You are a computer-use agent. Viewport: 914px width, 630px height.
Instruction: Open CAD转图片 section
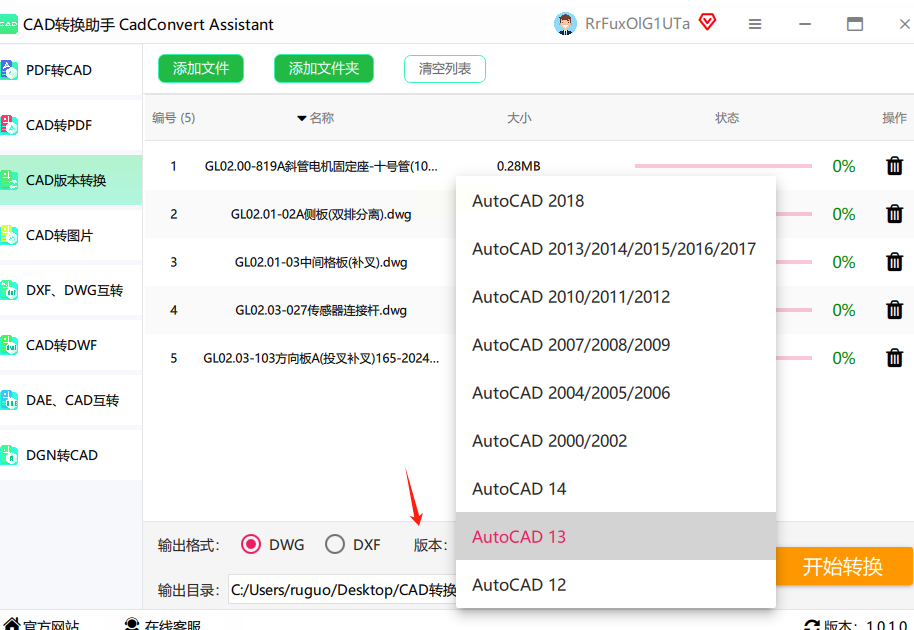tap(71, 235)
